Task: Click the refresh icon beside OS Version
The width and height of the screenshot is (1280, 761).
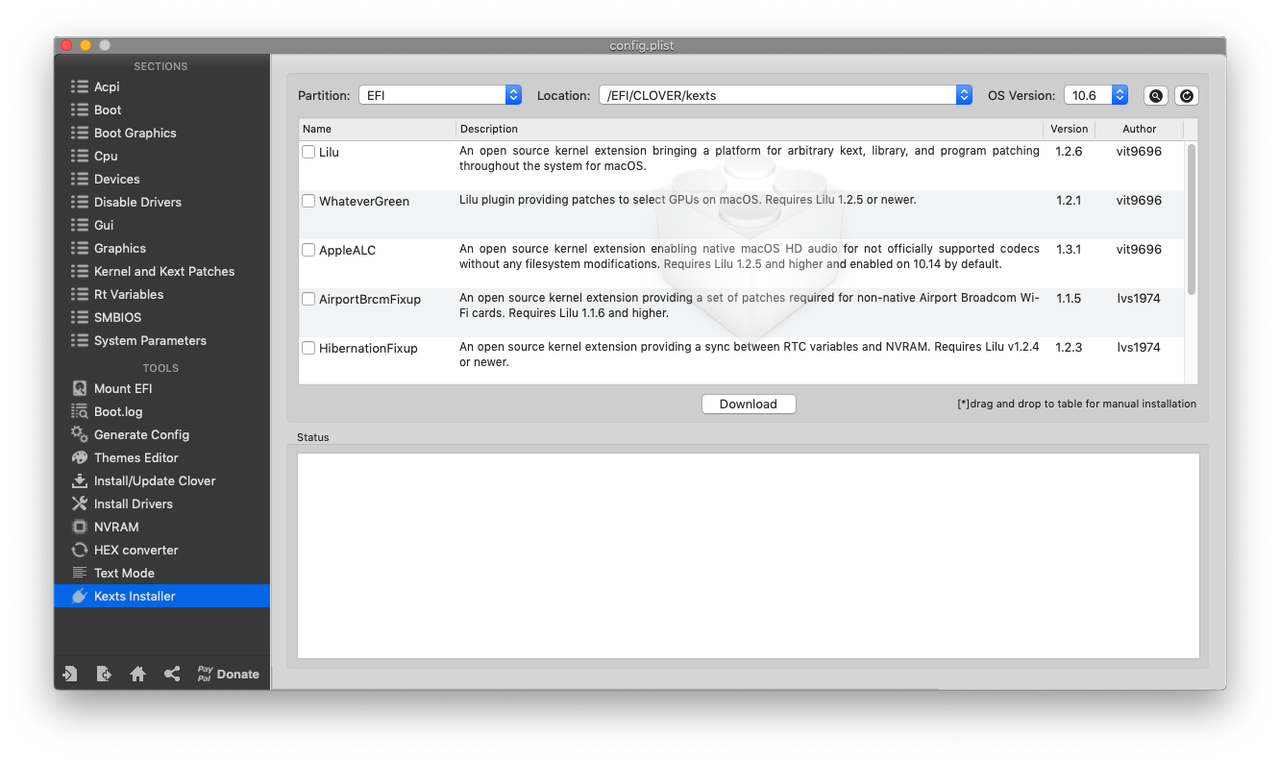Action: tap(1186, 96)
